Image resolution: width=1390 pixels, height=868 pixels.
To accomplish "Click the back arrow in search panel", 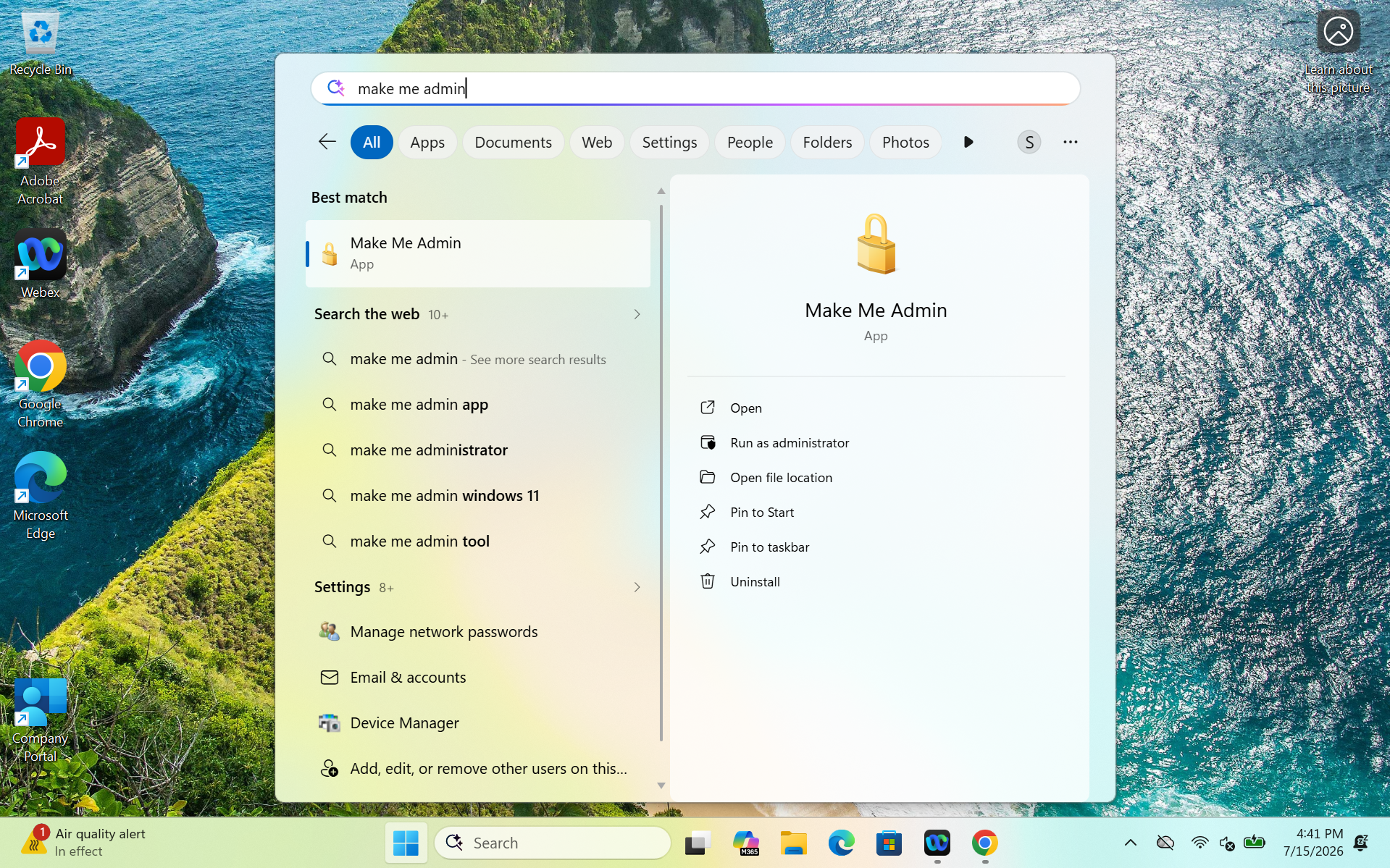I will 327,142.
